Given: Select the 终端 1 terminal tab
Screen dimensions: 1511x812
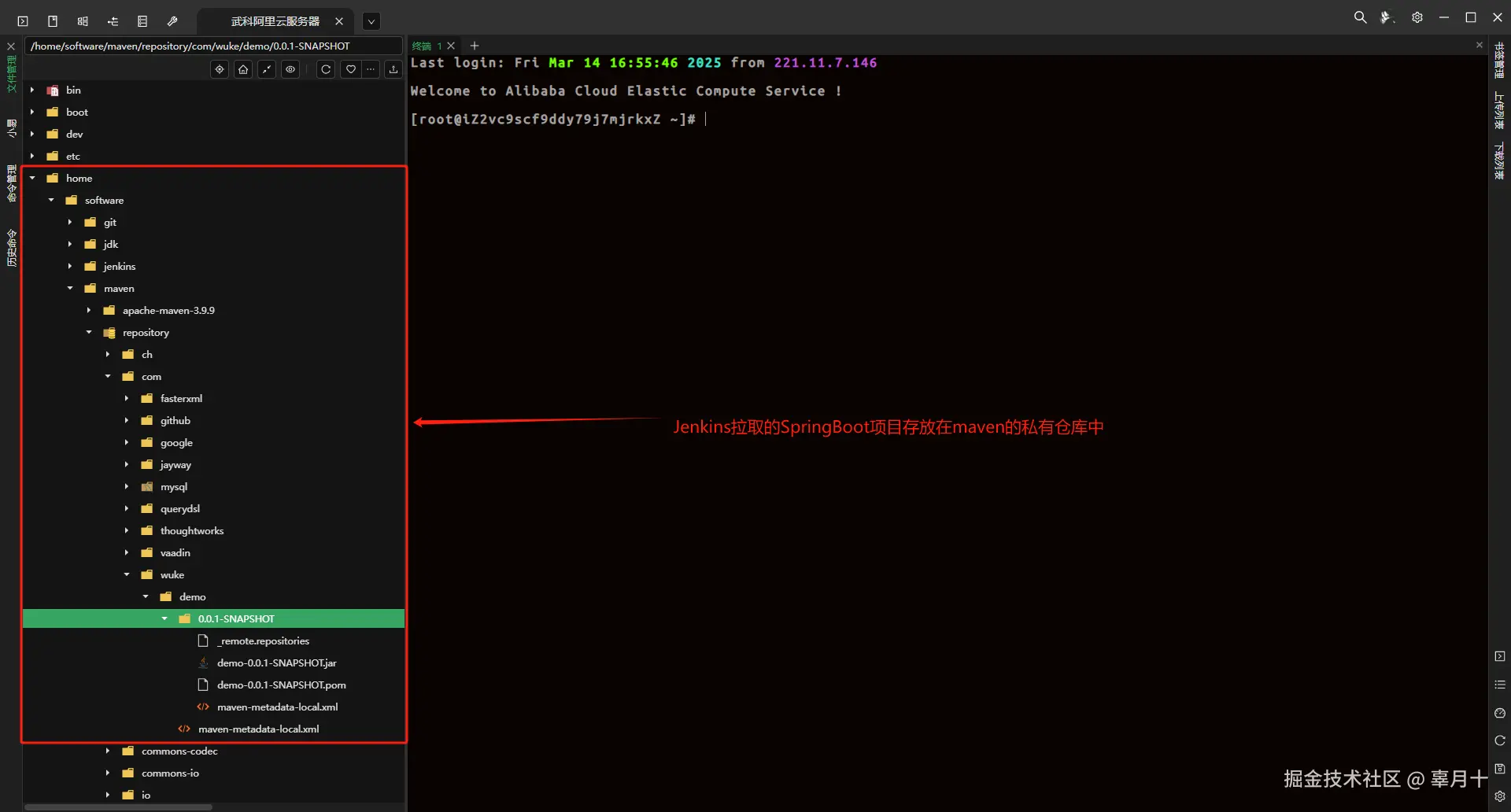Looking at the screenshot, I should coord(427,46).
